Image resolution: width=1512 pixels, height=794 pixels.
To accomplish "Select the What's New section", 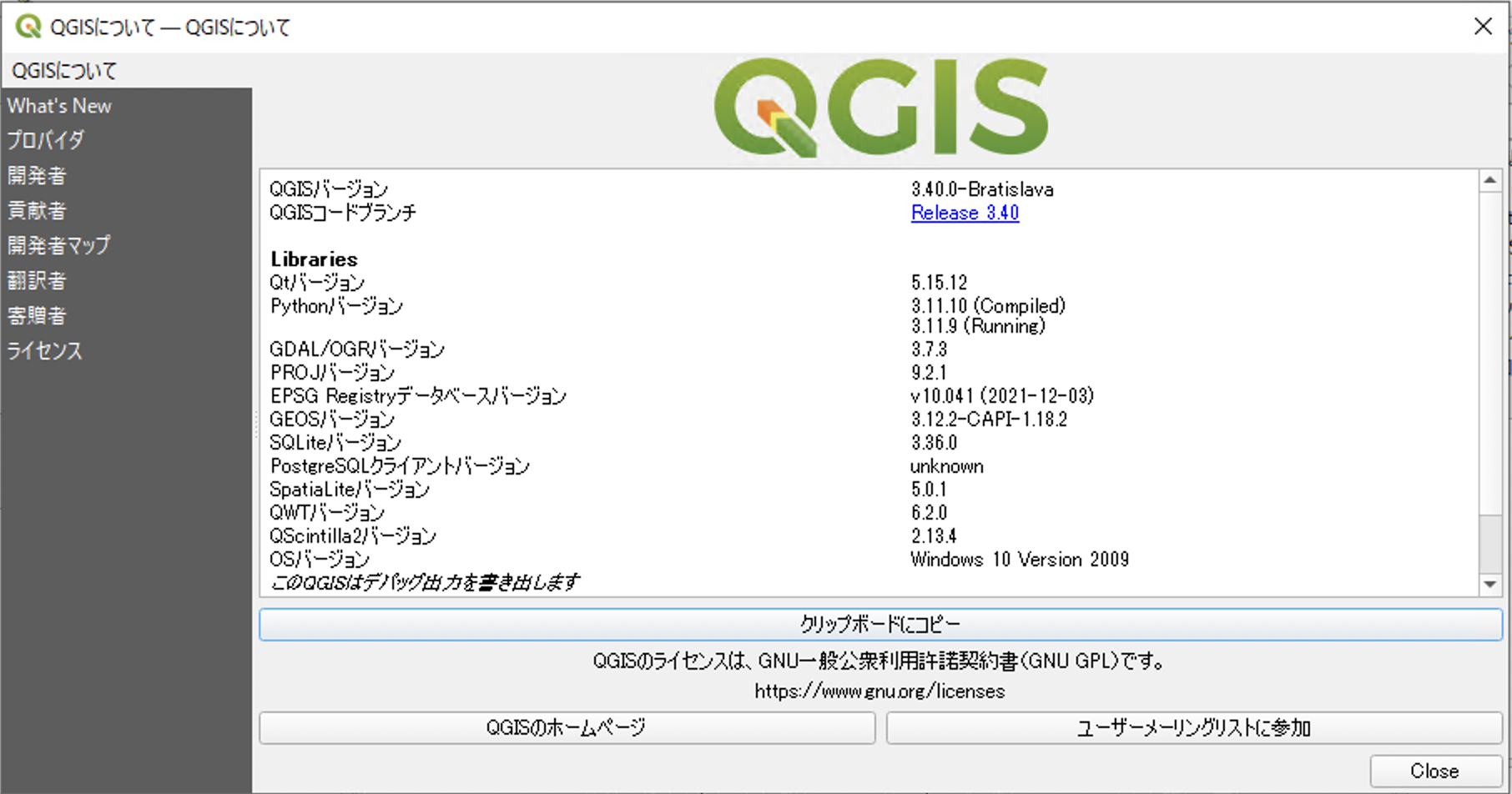I will [58, 105].
